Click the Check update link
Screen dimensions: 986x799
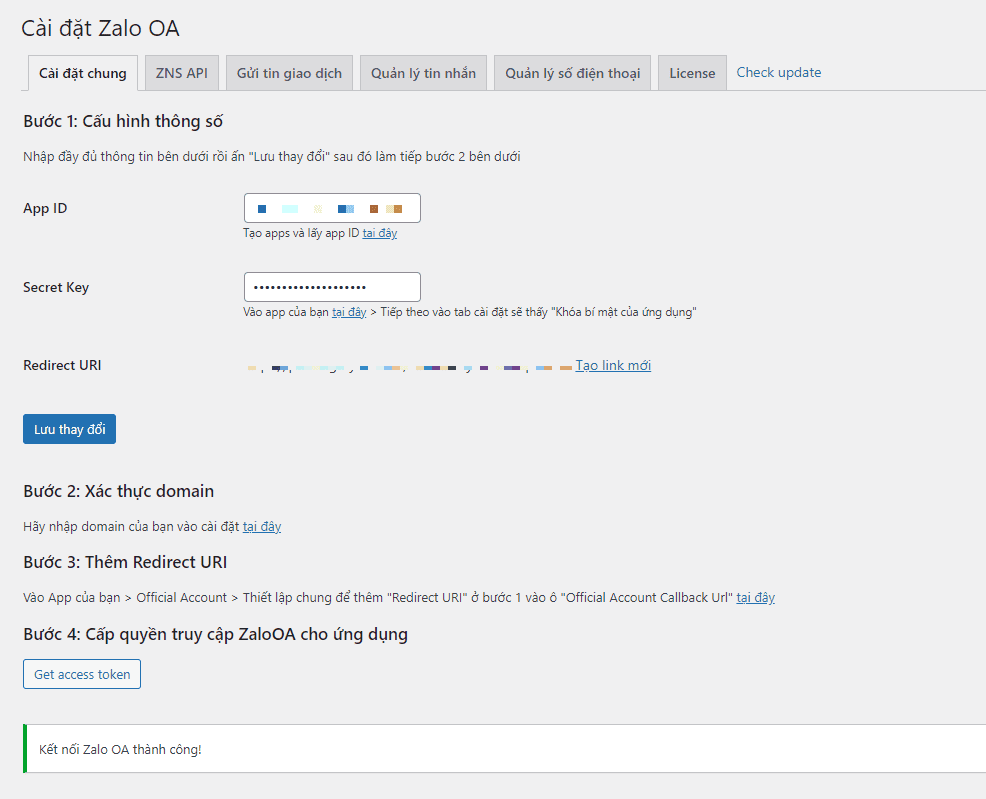pos(779,72)
